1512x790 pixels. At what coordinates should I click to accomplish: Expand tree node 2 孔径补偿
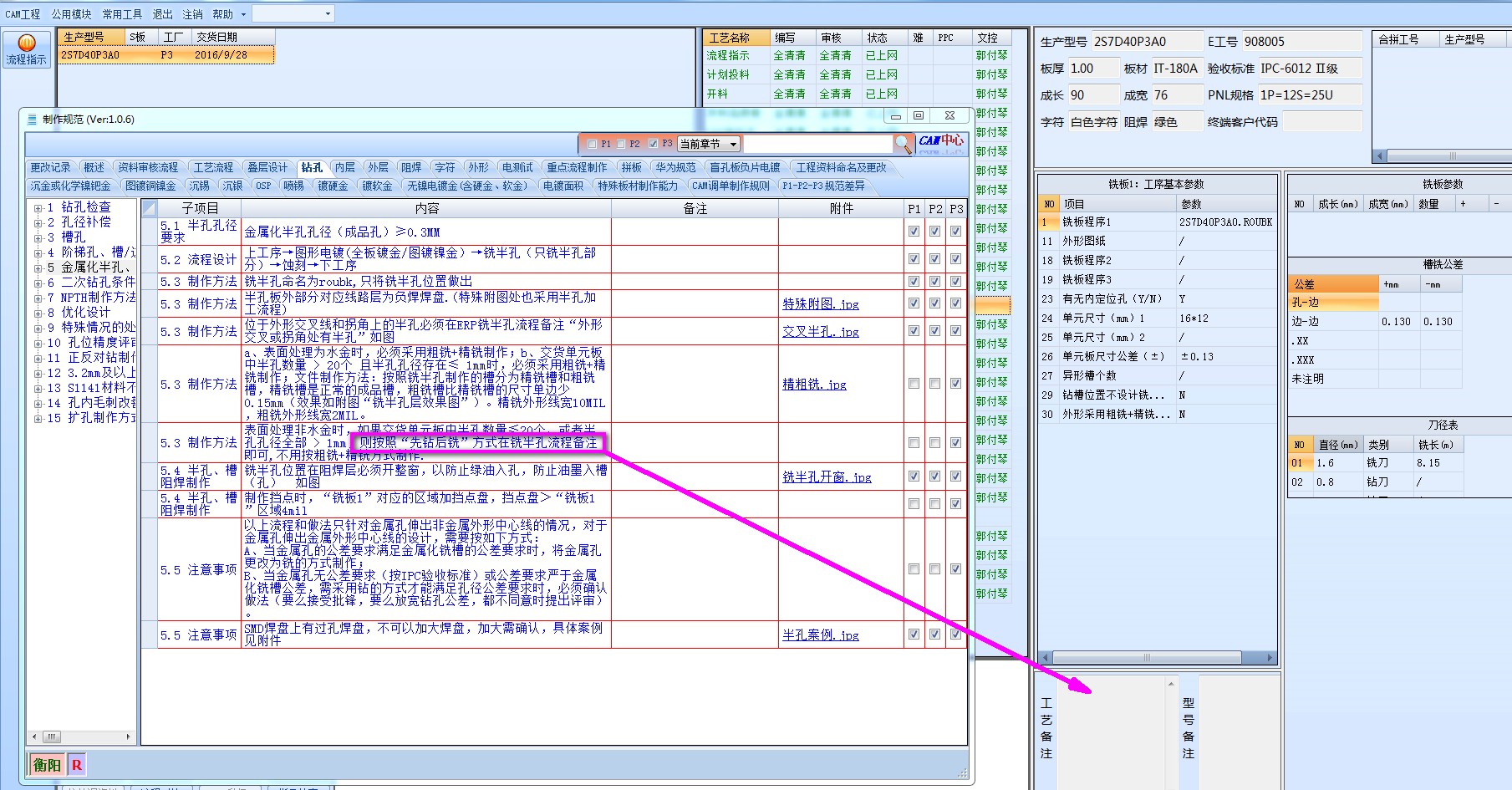[x=38, y=222]
